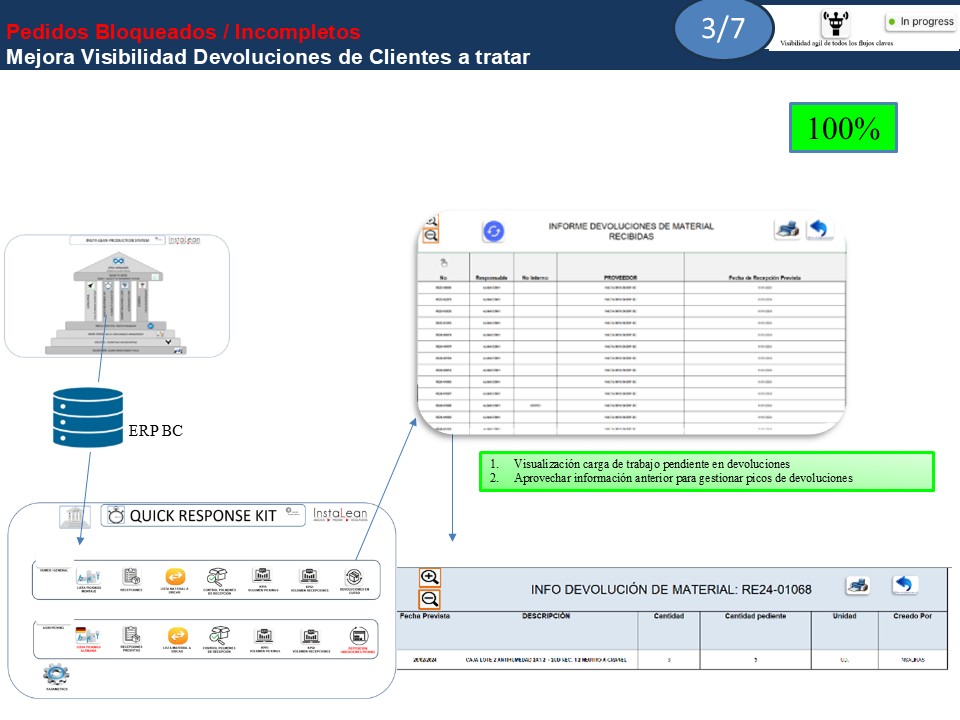The height and width of the screenshot is (720, 960).
Task: Click the ERP BC database icon
Action: click(88, 417)
